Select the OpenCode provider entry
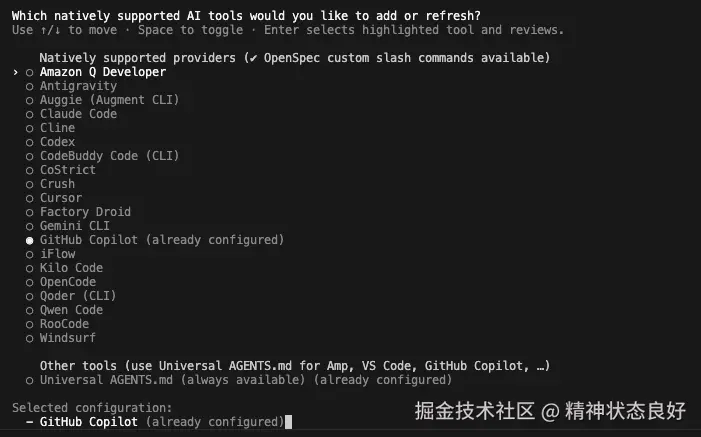701x437 pixels. 67,282
